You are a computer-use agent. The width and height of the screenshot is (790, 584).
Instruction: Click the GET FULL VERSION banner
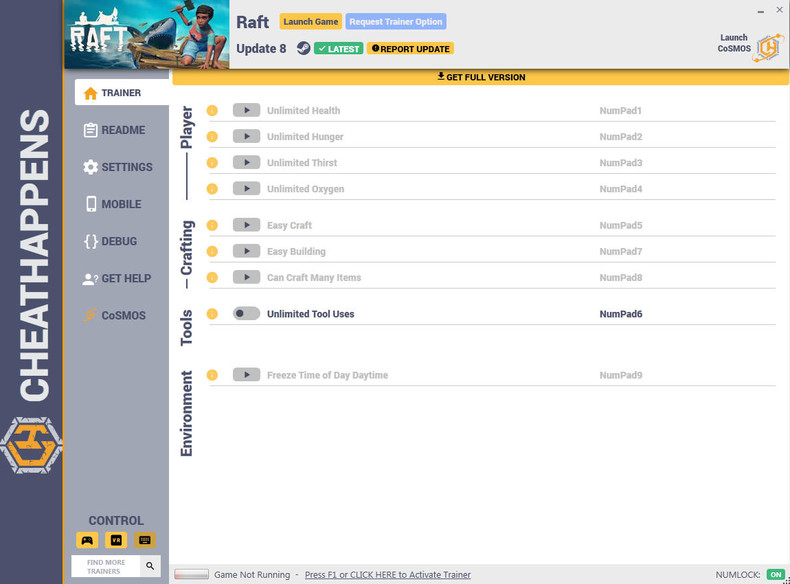coord(481,77)
